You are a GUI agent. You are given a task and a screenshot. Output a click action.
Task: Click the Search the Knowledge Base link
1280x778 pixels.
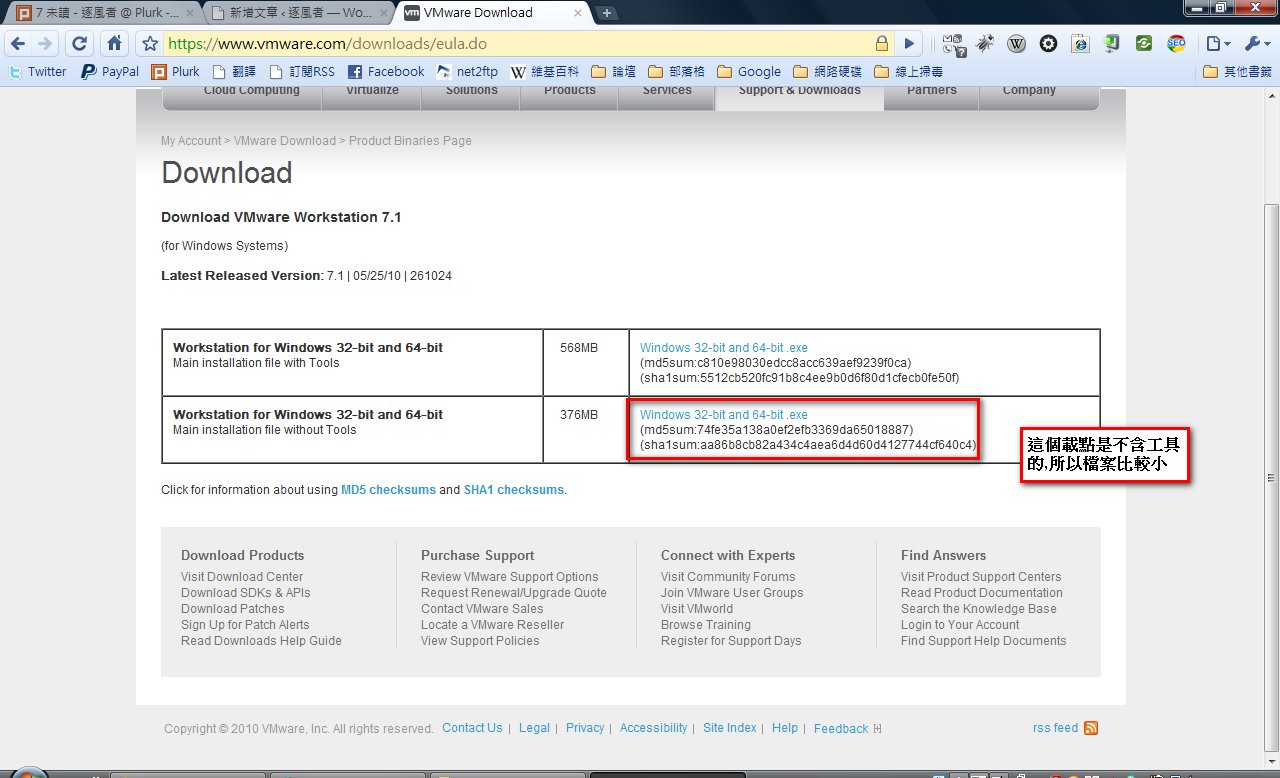click(979, 609)
